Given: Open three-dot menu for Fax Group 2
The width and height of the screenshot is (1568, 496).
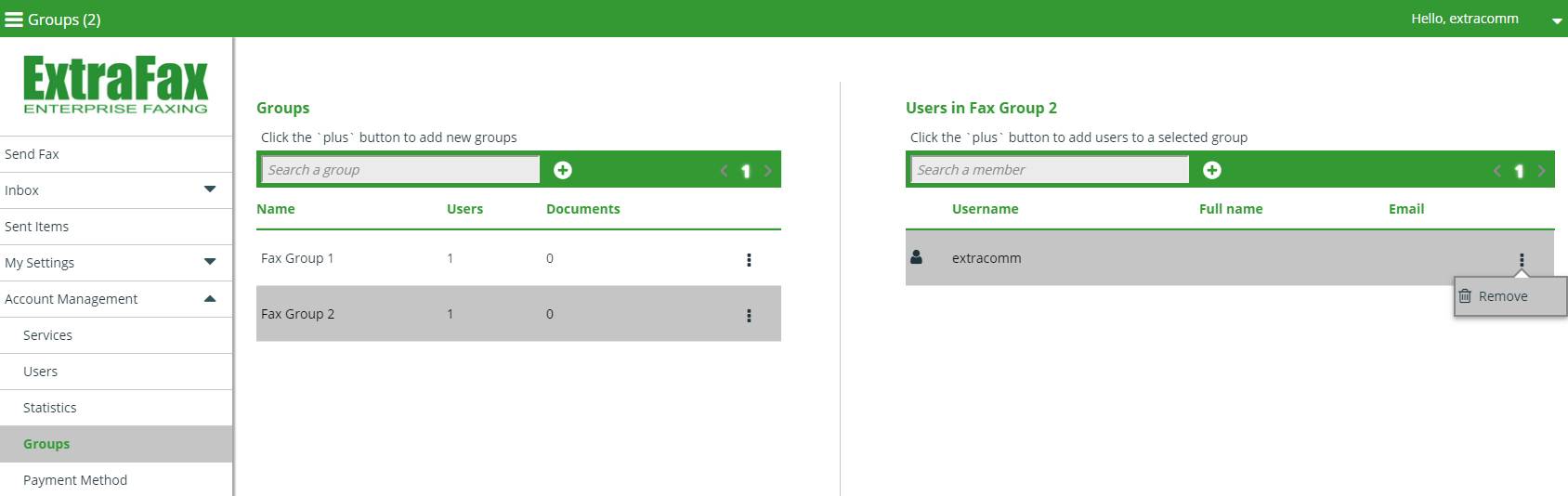Looking at the screenshot, I should [x=749, y=316].
